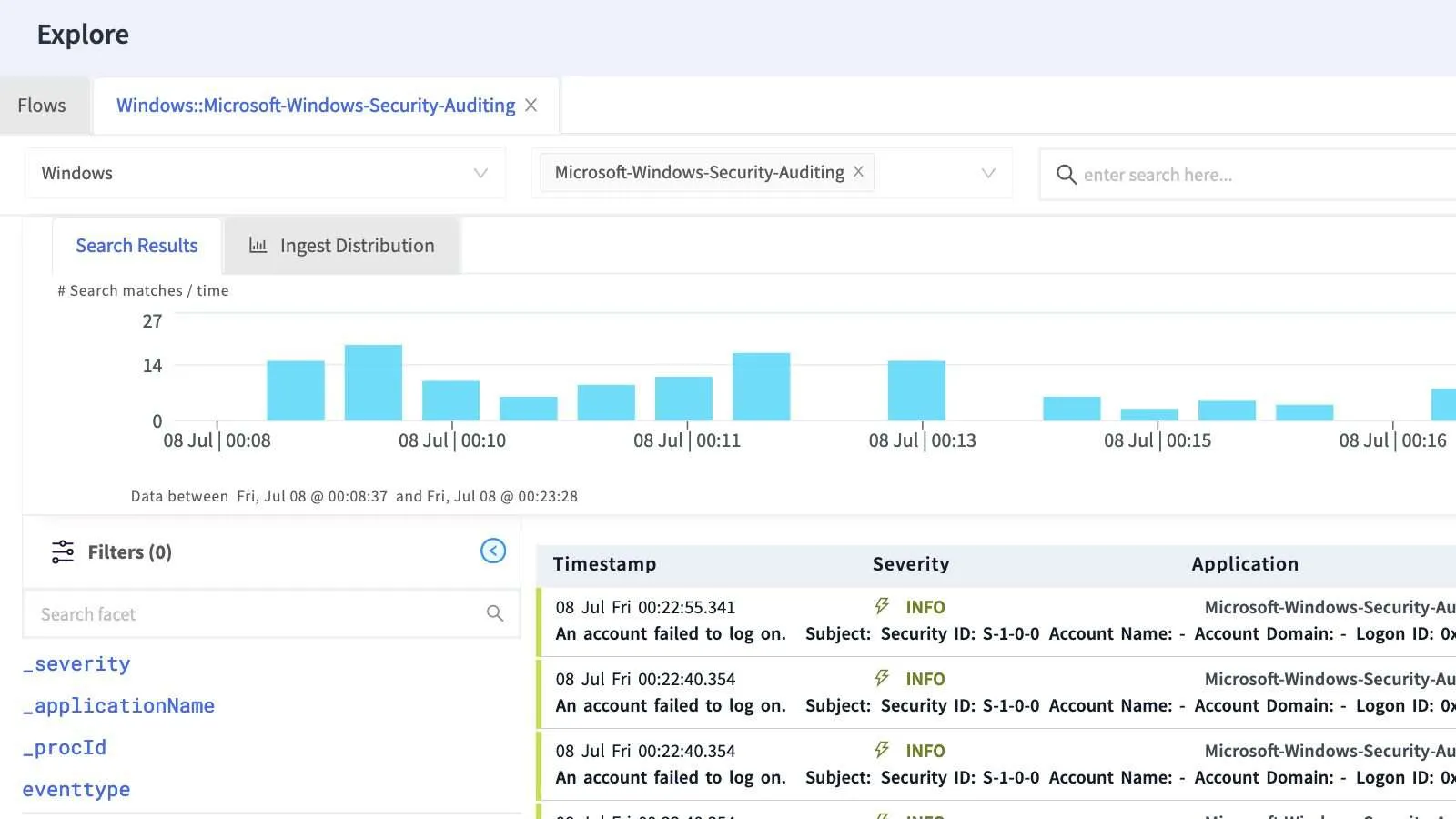Click the Explore page heading
The height and width of the screenshot is (819, 1456).
(x=83, y=35)
